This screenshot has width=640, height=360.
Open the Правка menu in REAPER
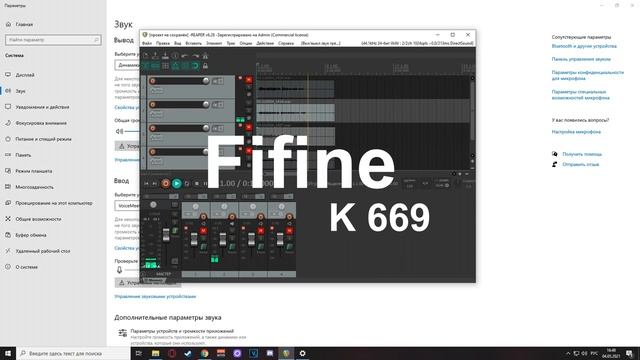[x=162, y=43]
